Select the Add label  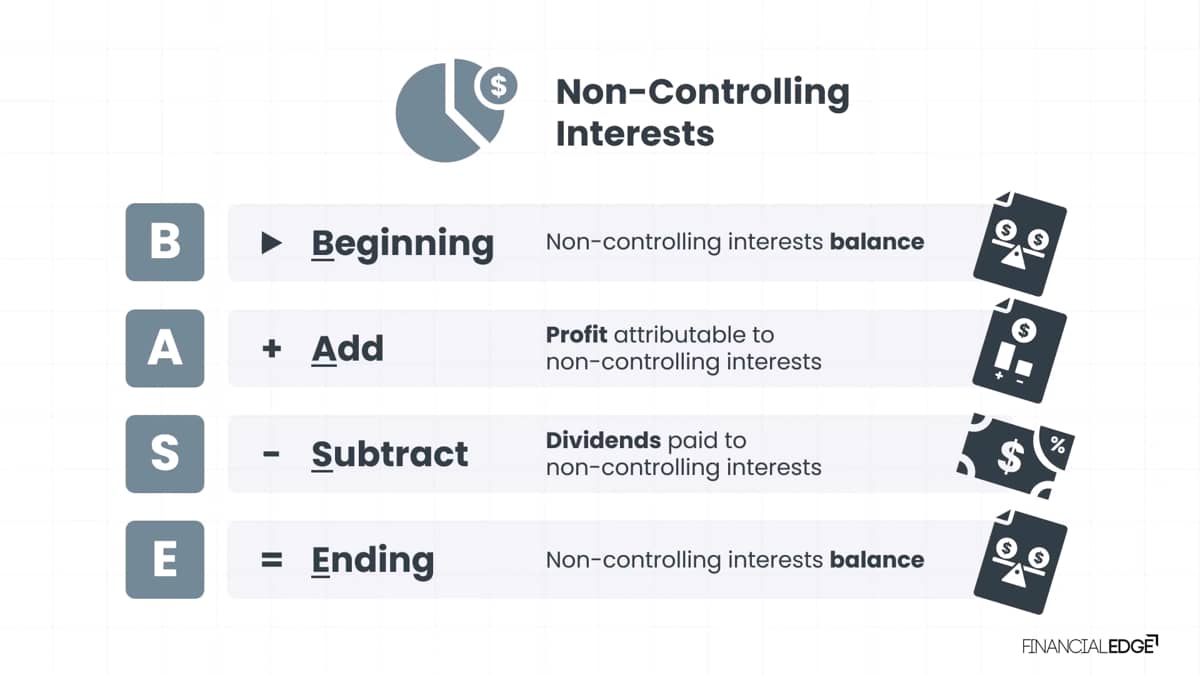pos(348,349)
